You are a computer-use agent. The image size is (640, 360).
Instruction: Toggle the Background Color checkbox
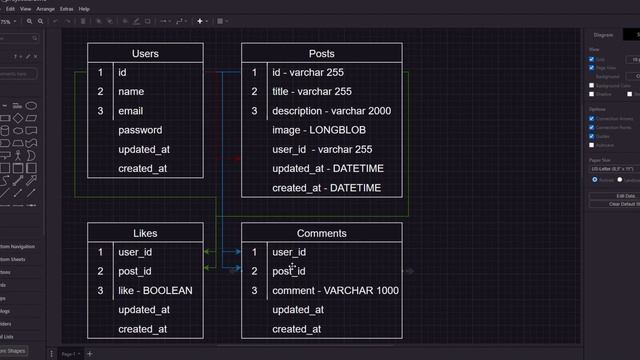[x=591, y=85]
